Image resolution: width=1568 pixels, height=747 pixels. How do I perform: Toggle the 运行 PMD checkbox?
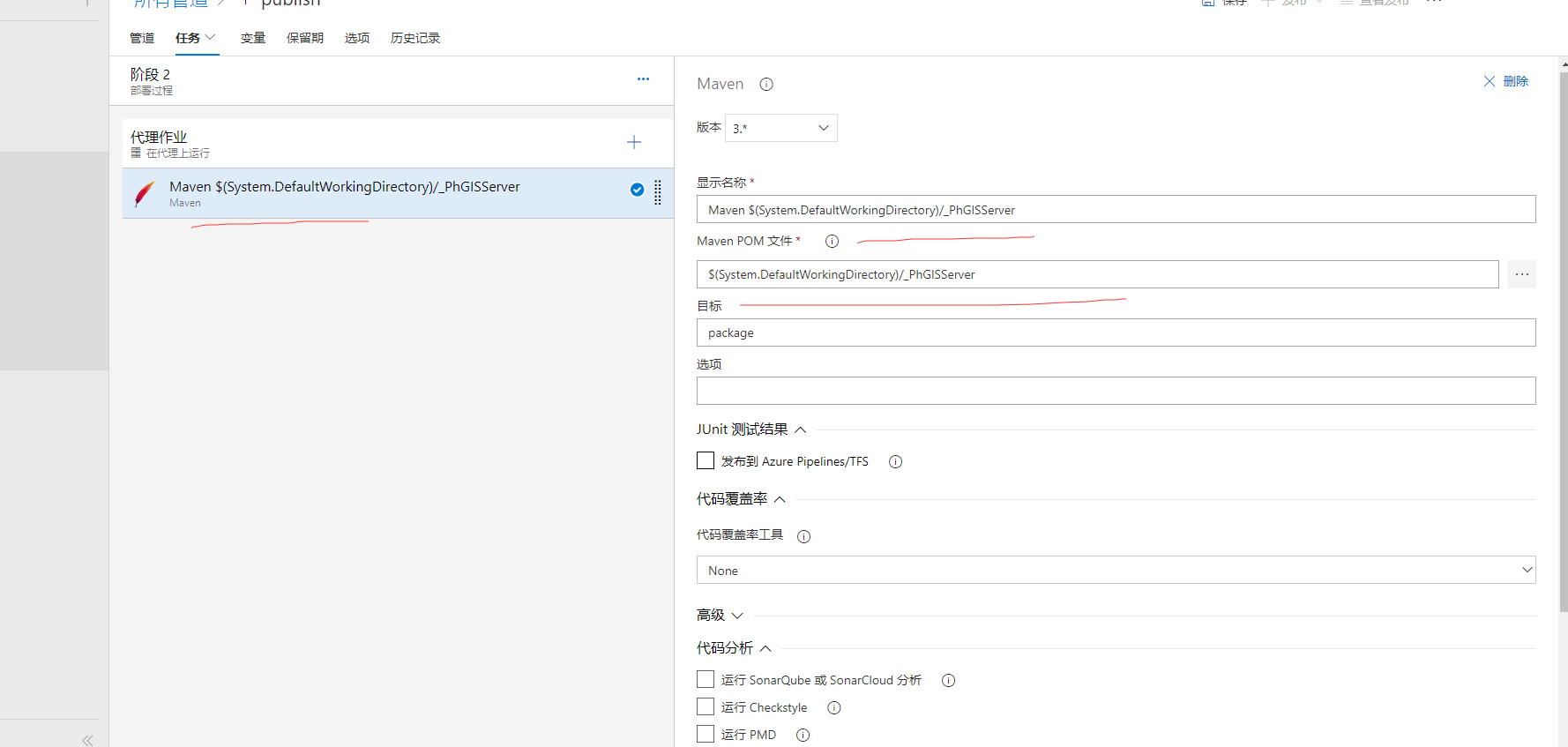click(706, 734)
